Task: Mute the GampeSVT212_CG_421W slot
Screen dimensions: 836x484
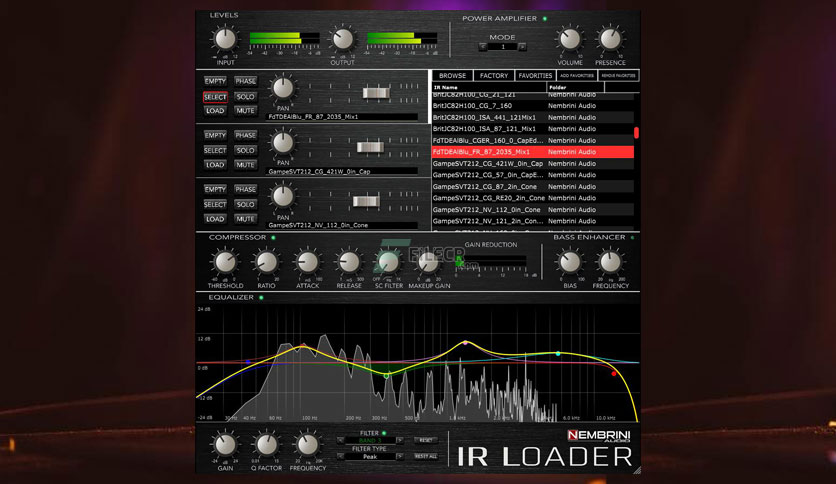Action: (x=245, y=165)
